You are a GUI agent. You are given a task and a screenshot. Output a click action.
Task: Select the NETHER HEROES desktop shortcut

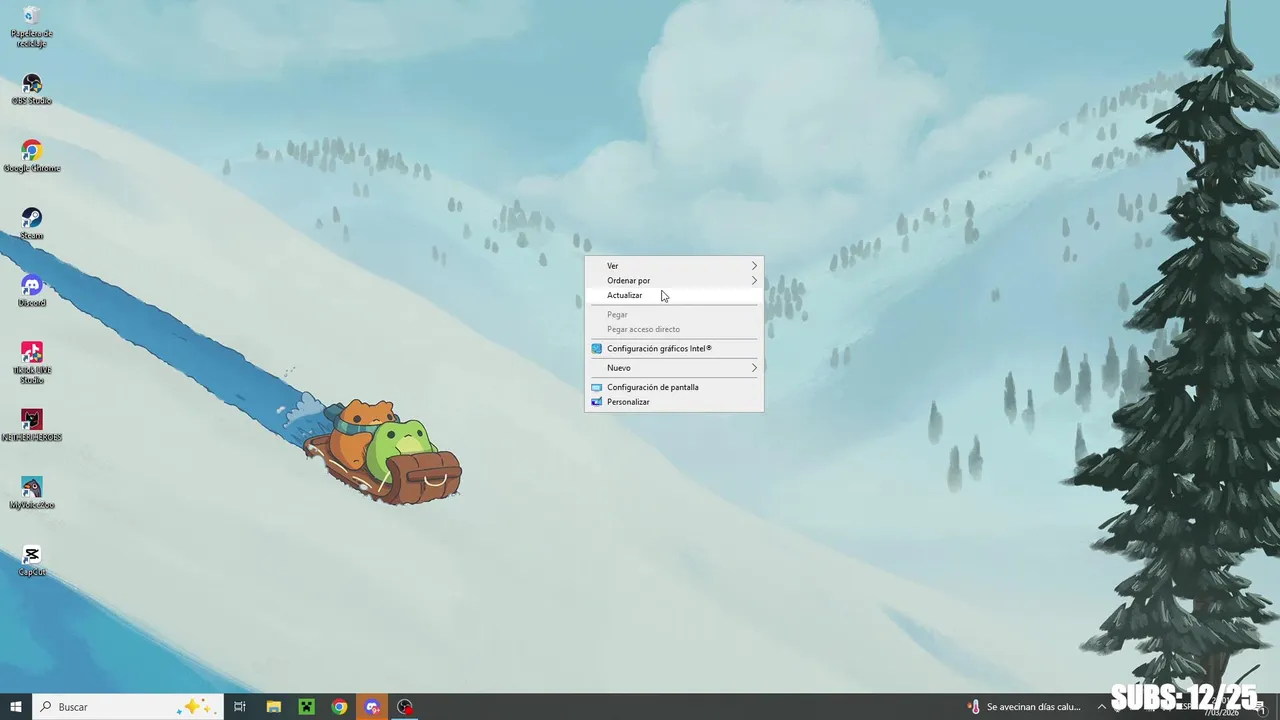click(x=32, y=426)
